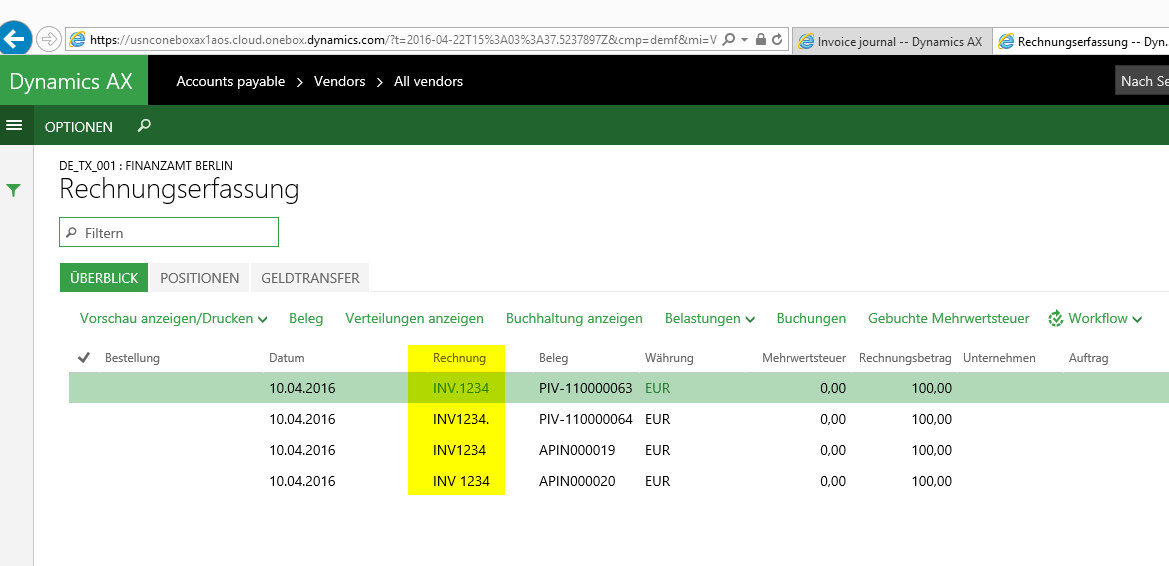The width and height of the screenshot is (1169, 566).
Task: Open the OPTIONEN menu
Action: (79, 127)
